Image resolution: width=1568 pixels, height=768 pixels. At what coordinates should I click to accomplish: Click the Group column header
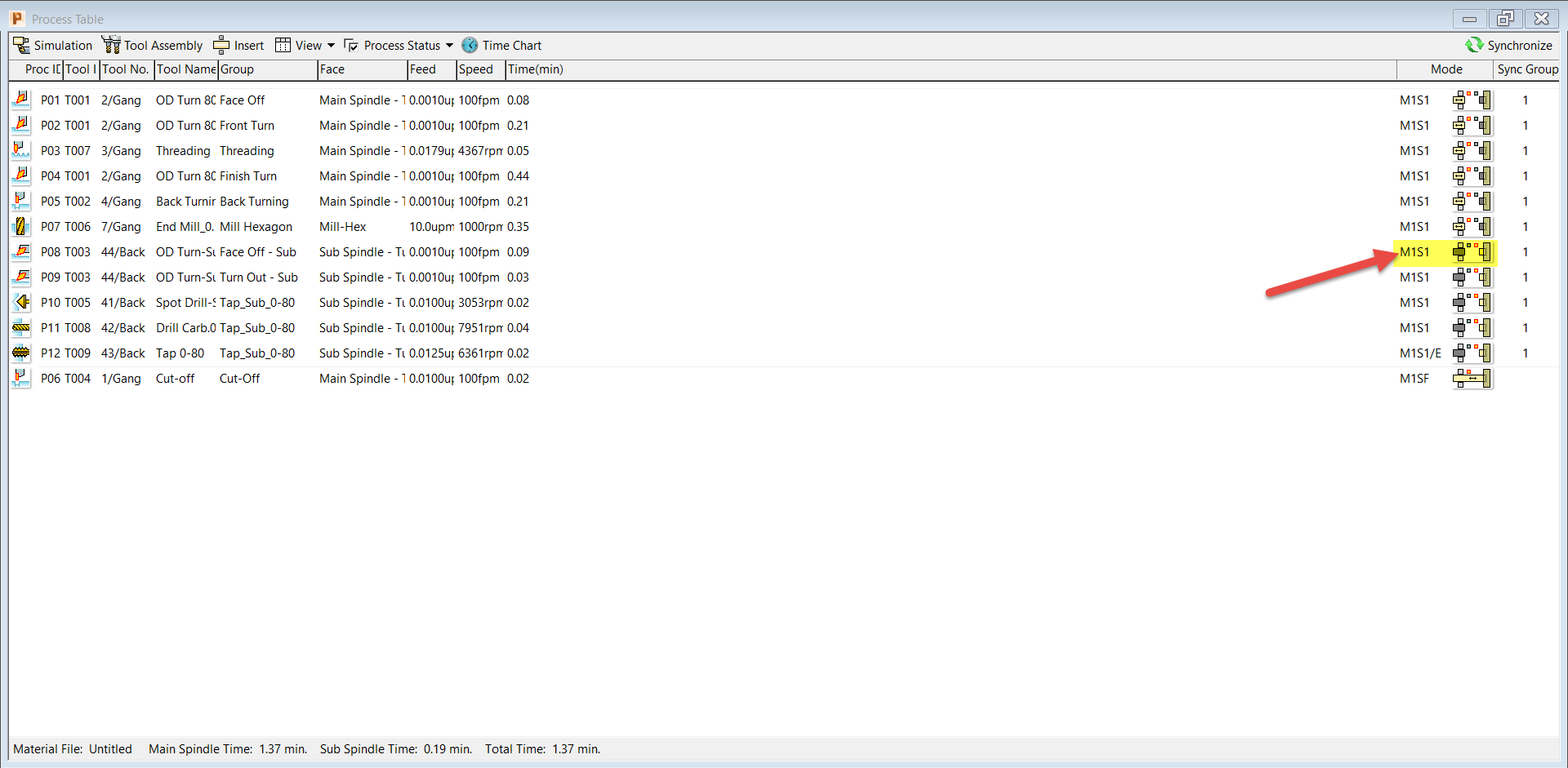click(x=268, y=69)
